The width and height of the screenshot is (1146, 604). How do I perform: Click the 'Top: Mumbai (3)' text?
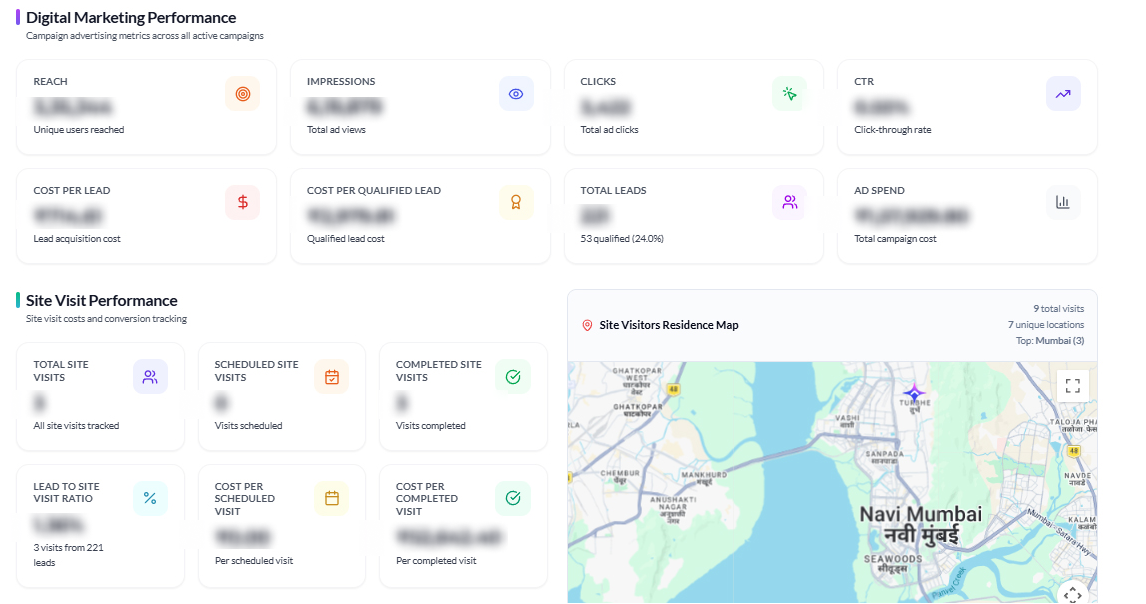point(1050,341)
